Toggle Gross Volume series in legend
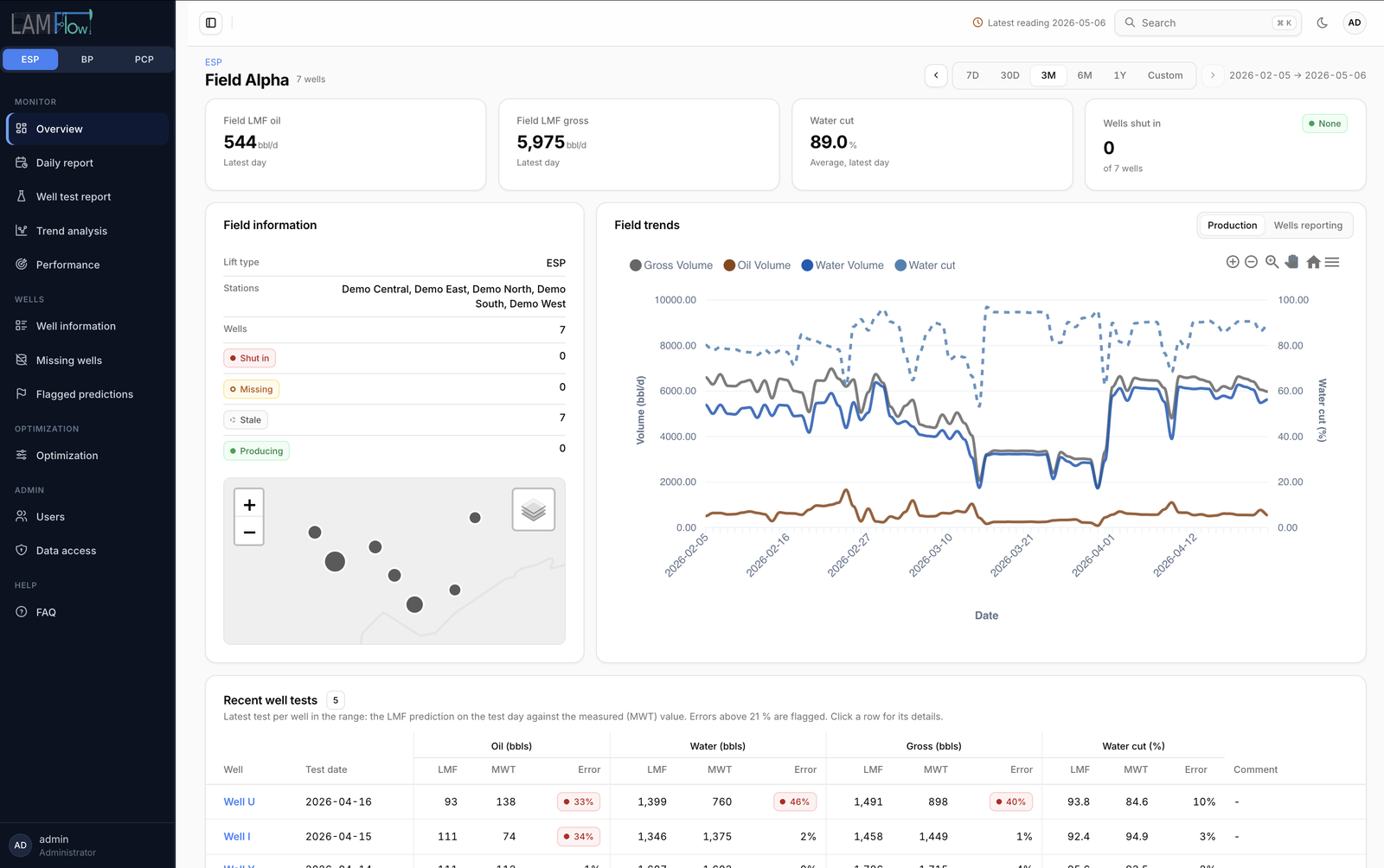This screenshot has height=868, width=1384. click(671, 265)
